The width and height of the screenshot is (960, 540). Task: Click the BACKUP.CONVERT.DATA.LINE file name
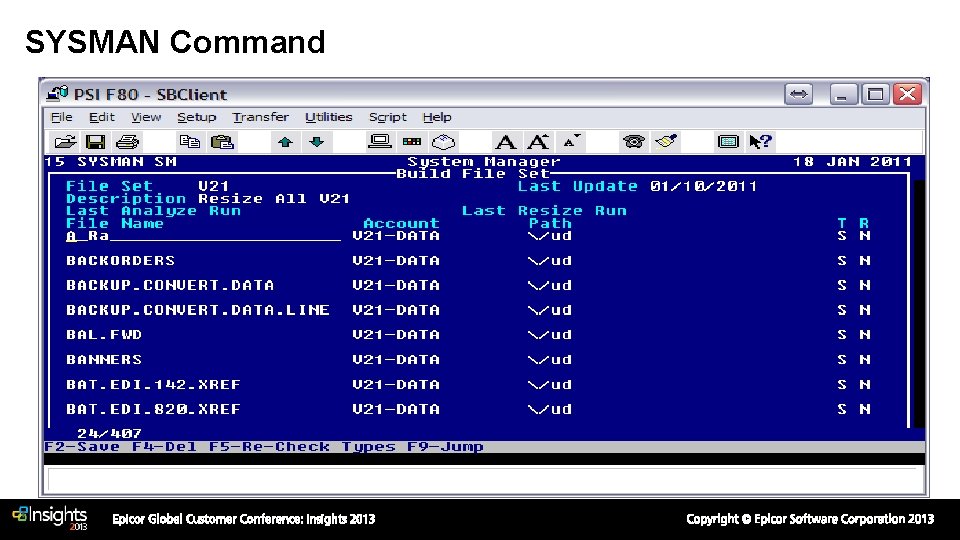coord(198,310)
